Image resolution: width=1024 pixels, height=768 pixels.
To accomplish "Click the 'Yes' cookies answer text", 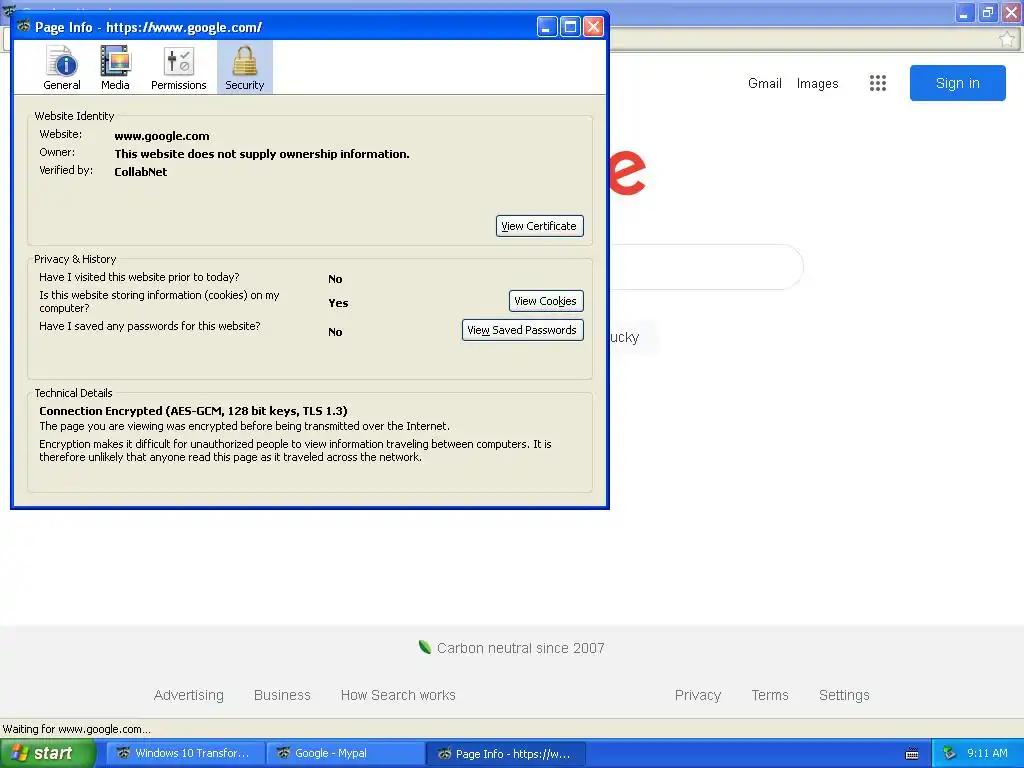I will tap(338, 303).
